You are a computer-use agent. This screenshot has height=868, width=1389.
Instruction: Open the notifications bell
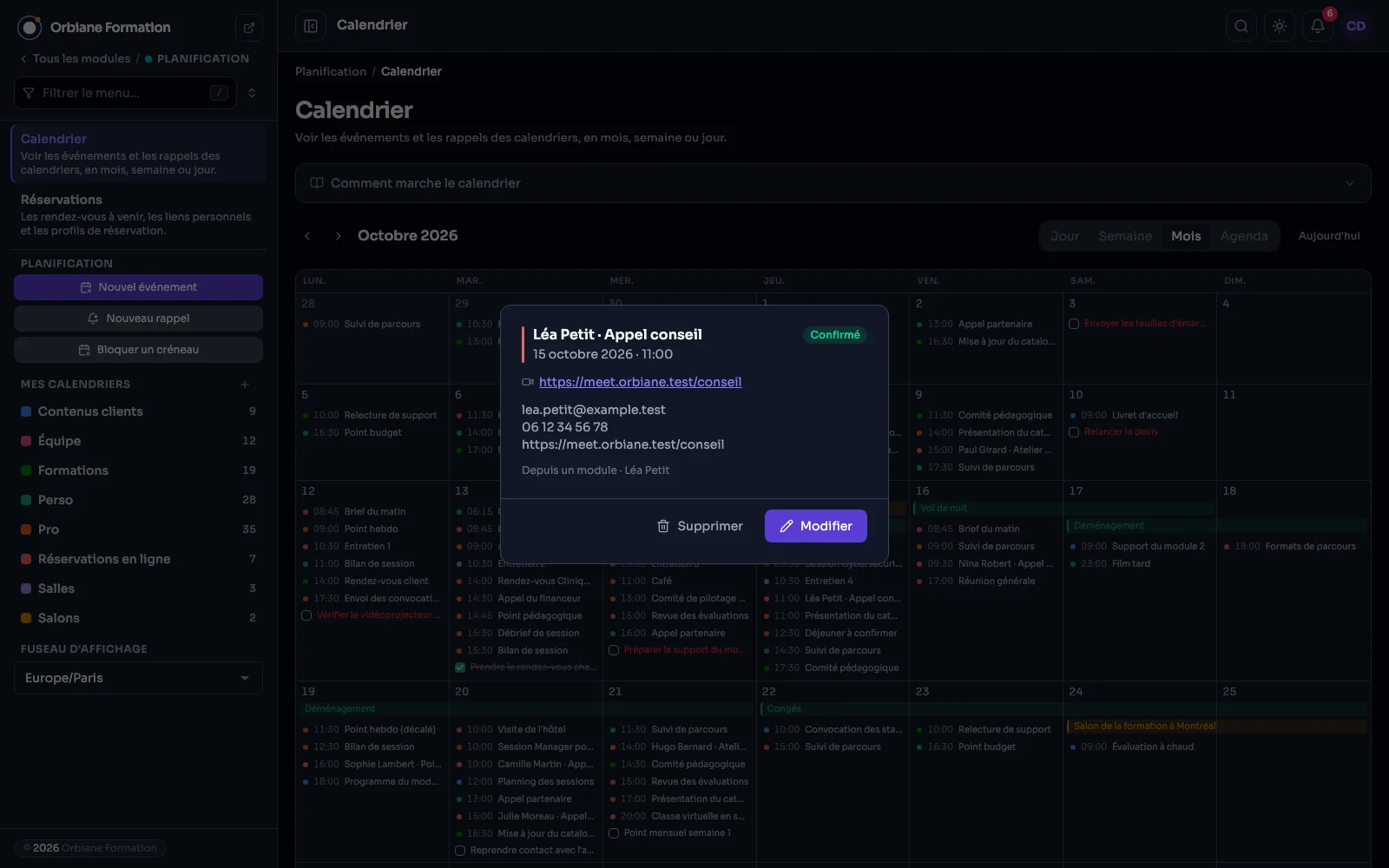pos(1318,26)
